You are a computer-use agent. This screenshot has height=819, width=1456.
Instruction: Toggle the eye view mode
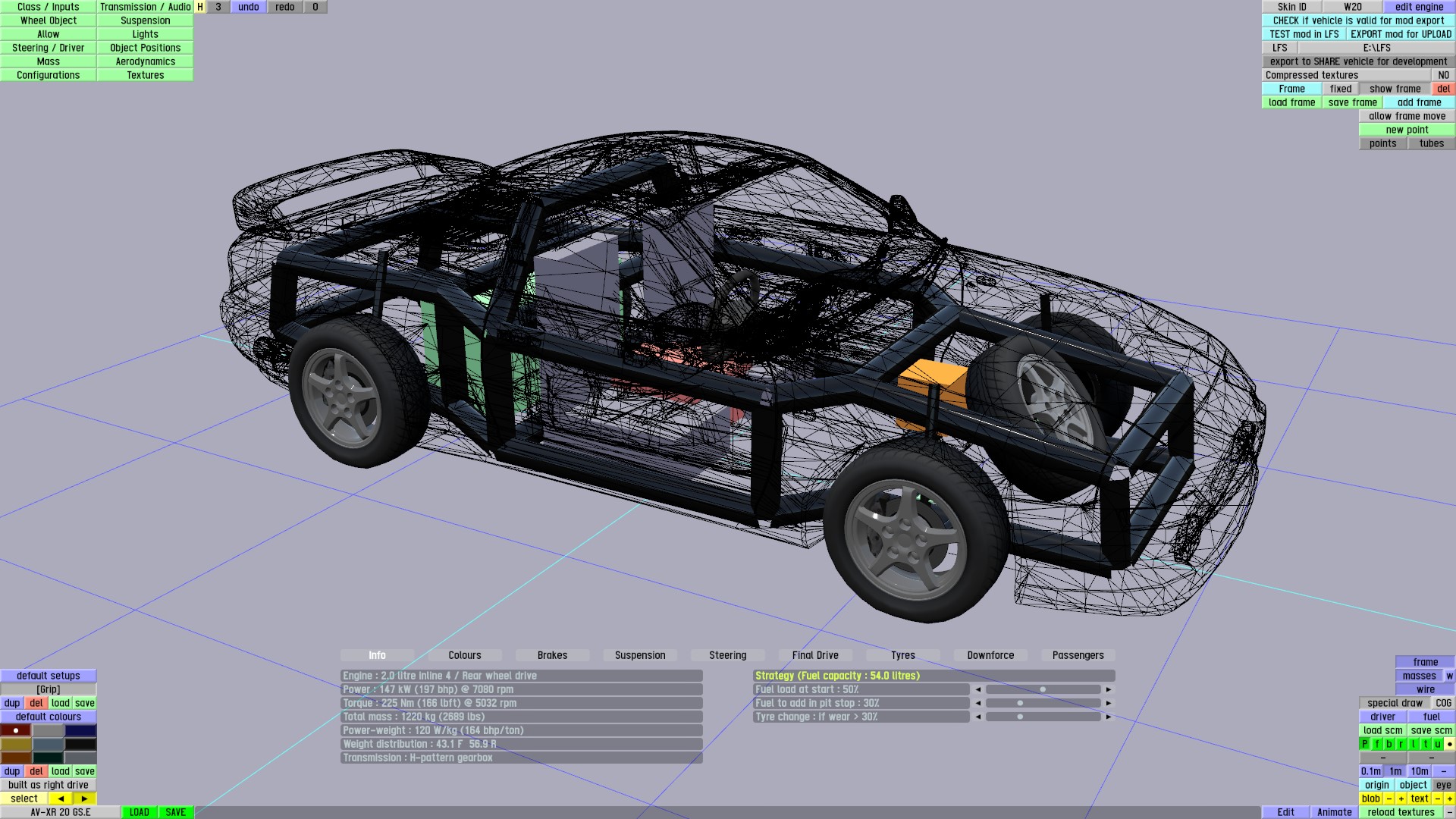[1443, 785]
